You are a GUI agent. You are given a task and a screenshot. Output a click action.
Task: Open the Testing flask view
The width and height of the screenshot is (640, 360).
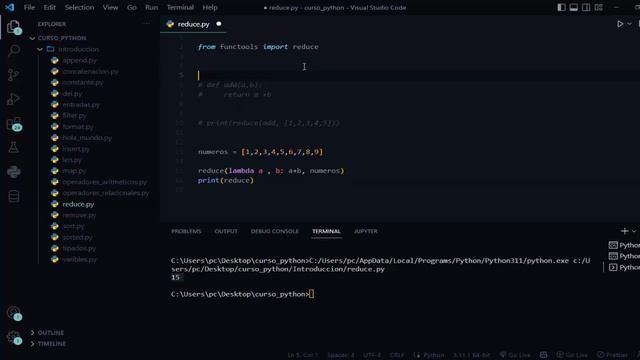click(13, 147)
